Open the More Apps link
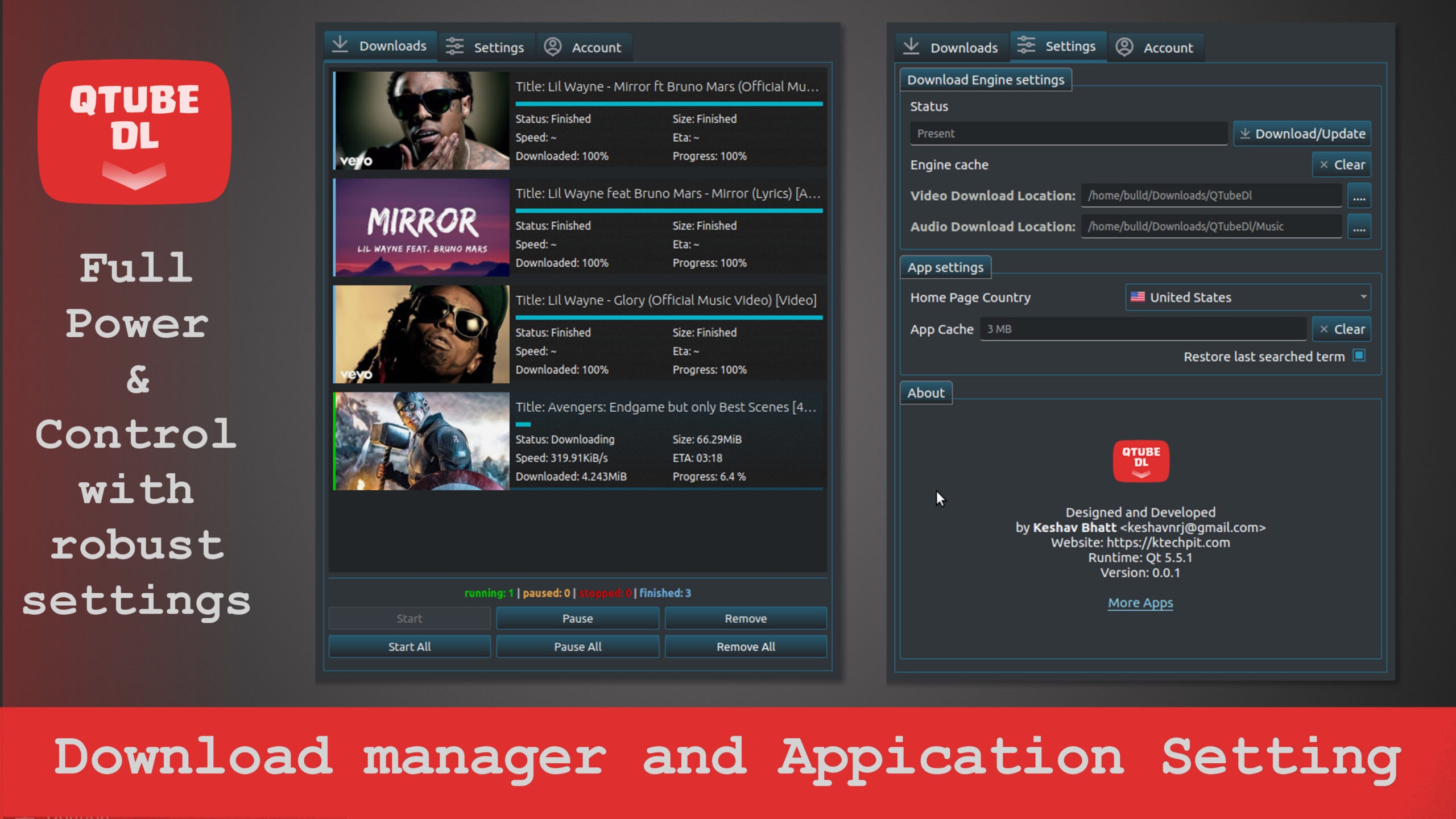The width and height of the screenshot is (1456, 819). tap(1140, 603)
